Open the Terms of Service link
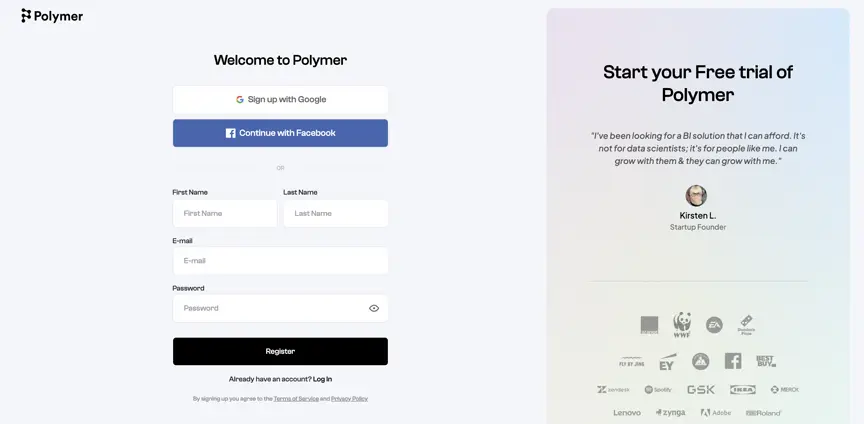This screenshot has width=864, height=424. pos(296,399)
